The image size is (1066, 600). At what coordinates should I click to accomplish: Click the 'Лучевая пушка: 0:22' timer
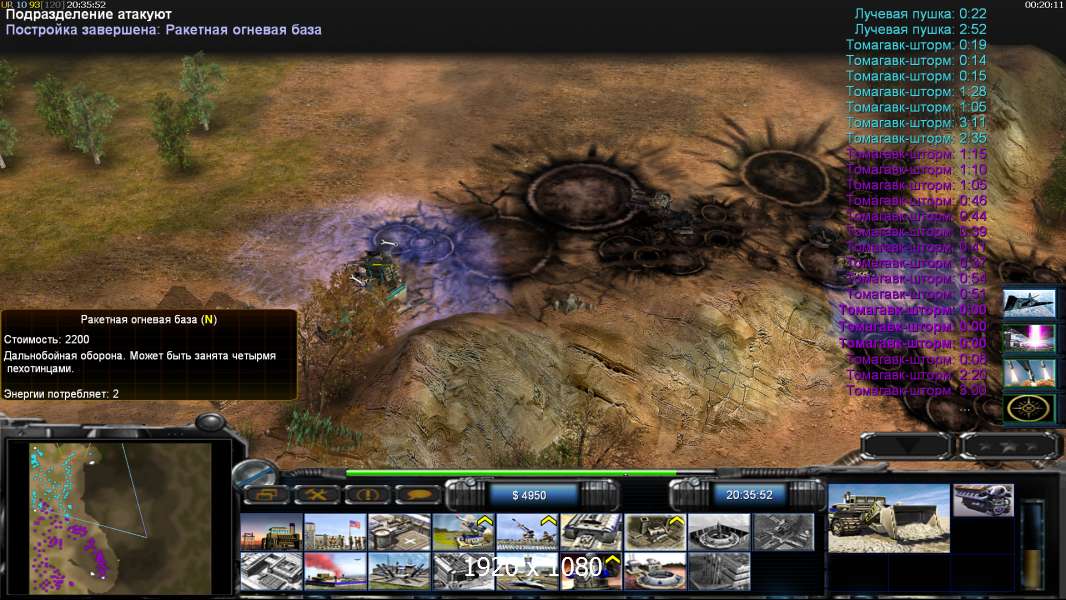pos(921,13)
